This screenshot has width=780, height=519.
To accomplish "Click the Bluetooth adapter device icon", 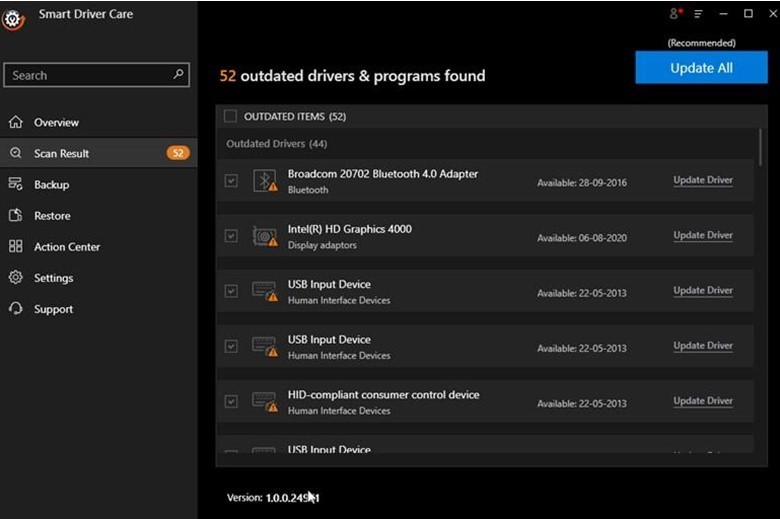I will 265,181.
